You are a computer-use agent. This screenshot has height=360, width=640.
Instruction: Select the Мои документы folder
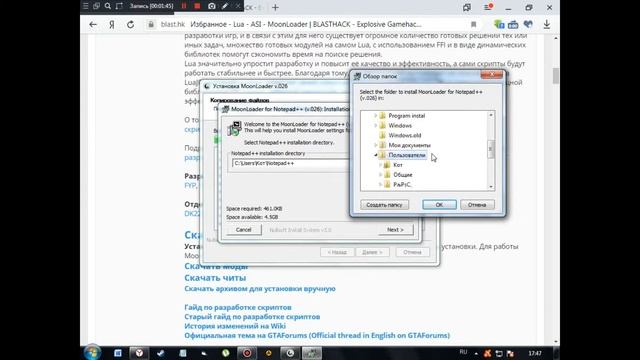(409, 145)
